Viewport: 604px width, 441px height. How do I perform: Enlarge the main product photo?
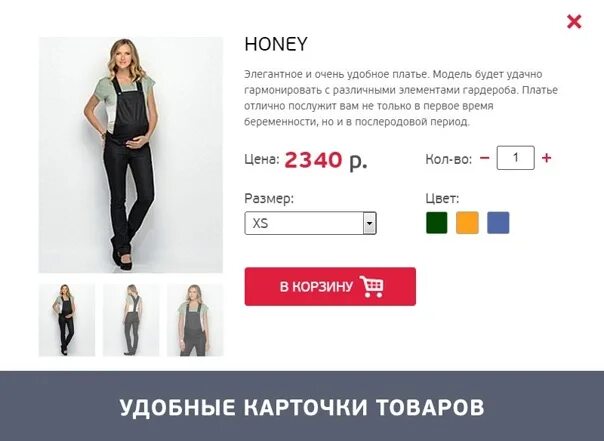[131, 155]
